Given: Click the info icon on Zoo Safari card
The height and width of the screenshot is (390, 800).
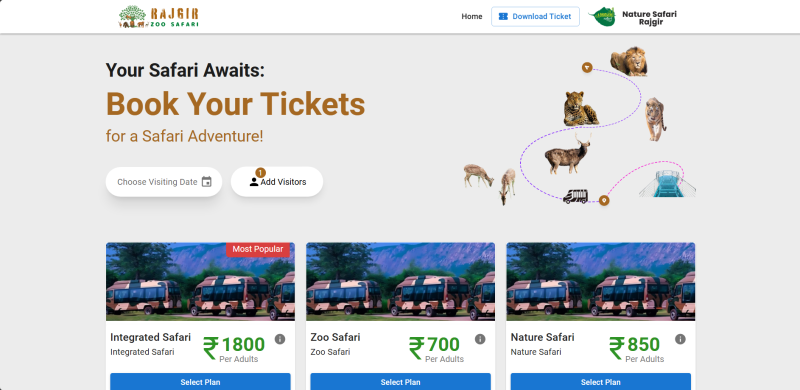Looking at the screenshot, I should tap(480, 339).
